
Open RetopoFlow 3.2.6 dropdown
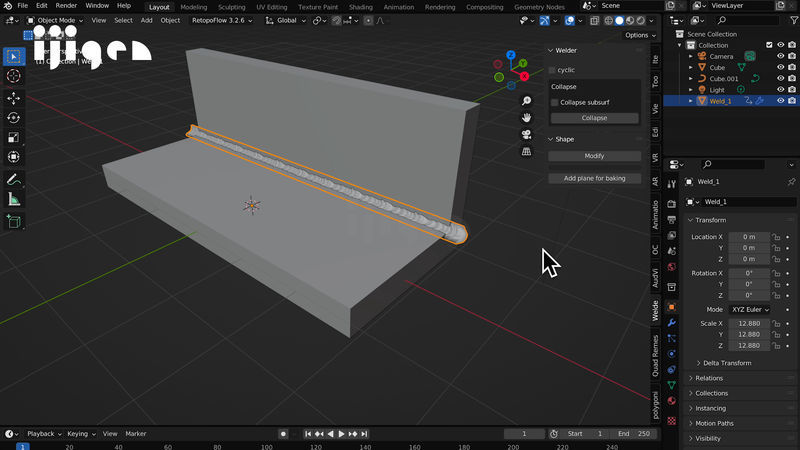(222, 20)
